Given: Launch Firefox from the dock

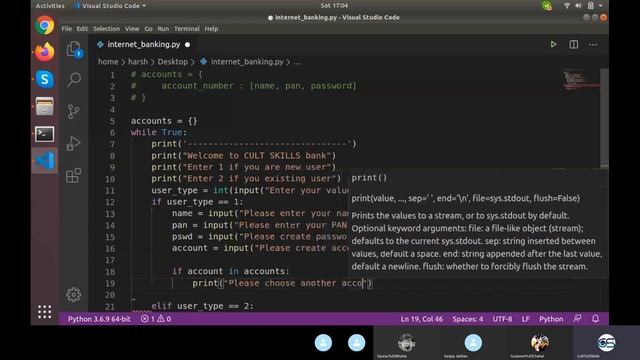Looking at the screenshot, I should coord(44,52).
